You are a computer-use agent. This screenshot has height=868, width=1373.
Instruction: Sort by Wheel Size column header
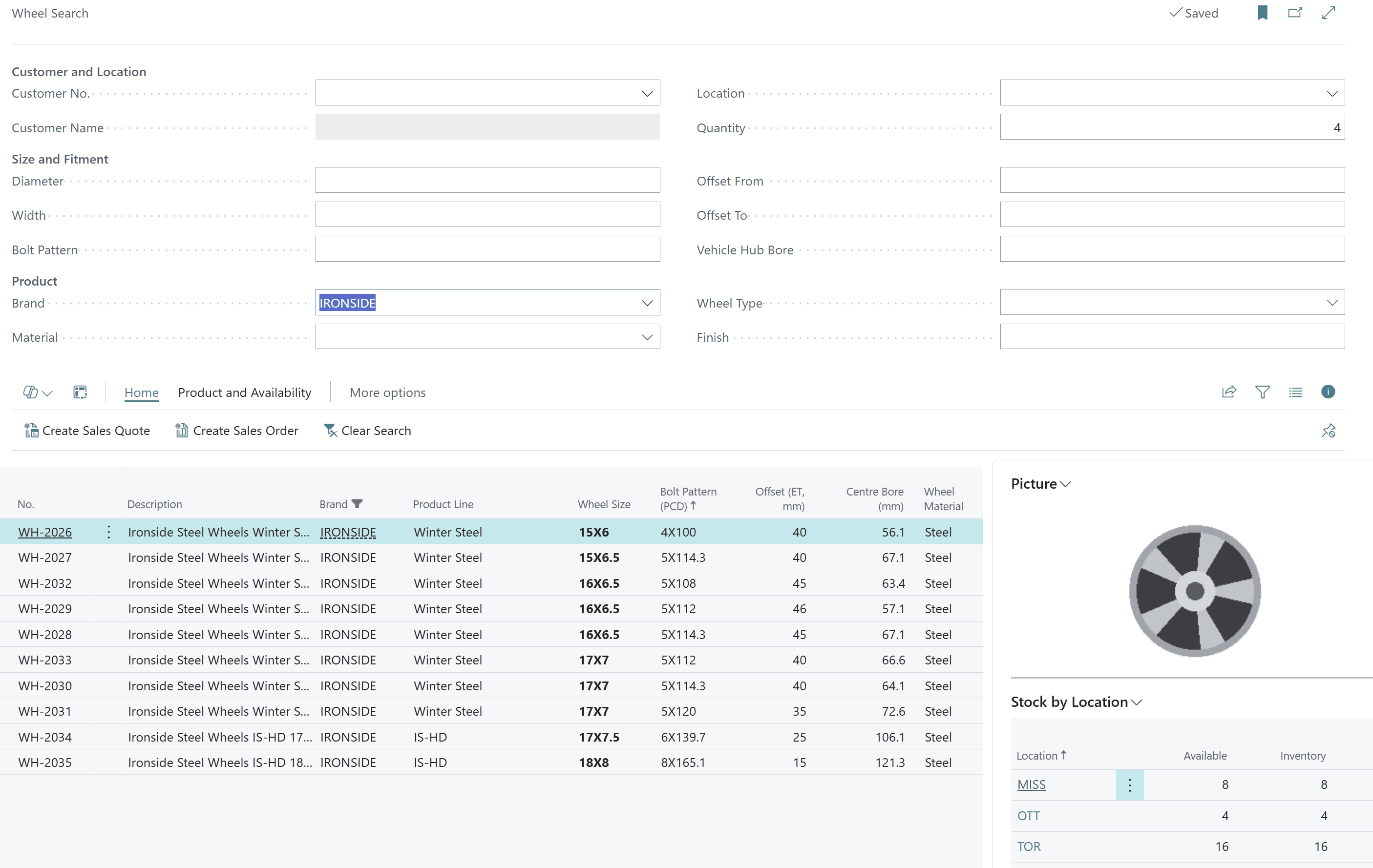point(604,504)
